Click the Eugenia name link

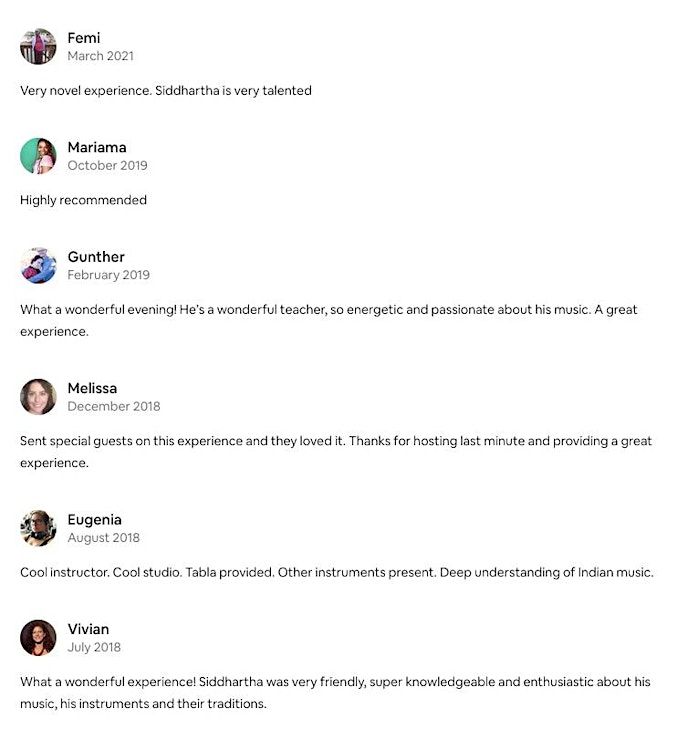94,519
